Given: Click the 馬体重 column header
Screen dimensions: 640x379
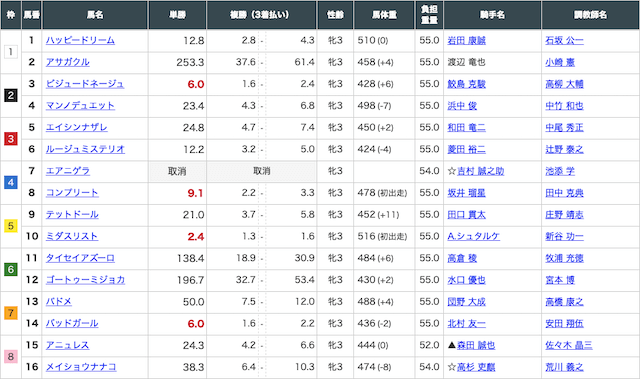Looking at the screenshot, I should pyautogui.click(x=384, y=15).
